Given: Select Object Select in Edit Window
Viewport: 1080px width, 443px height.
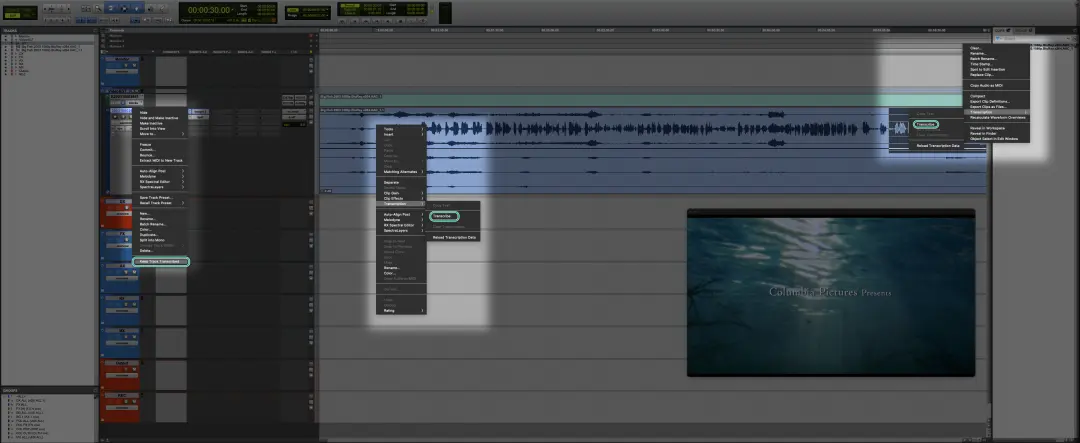Looking at the screenshot, I should click(996, 138).
